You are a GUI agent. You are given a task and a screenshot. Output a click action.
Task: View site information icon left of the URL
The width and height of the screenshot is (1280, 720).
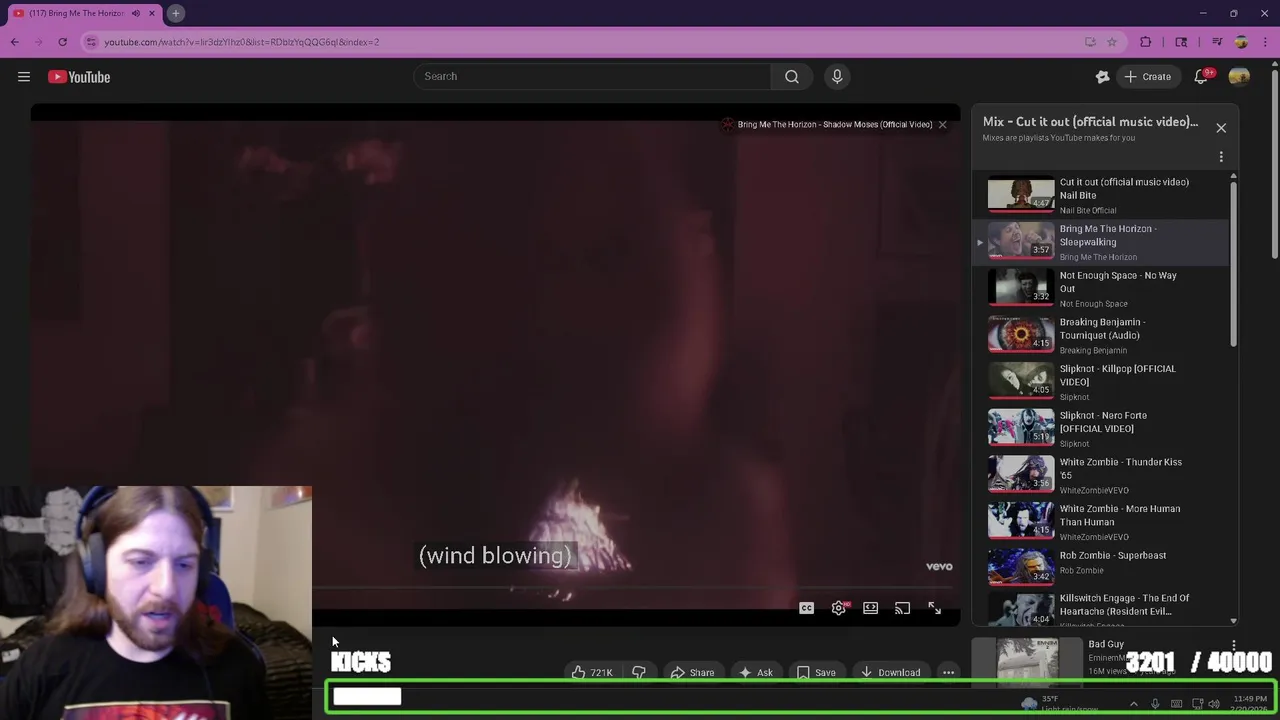(91, 42)
